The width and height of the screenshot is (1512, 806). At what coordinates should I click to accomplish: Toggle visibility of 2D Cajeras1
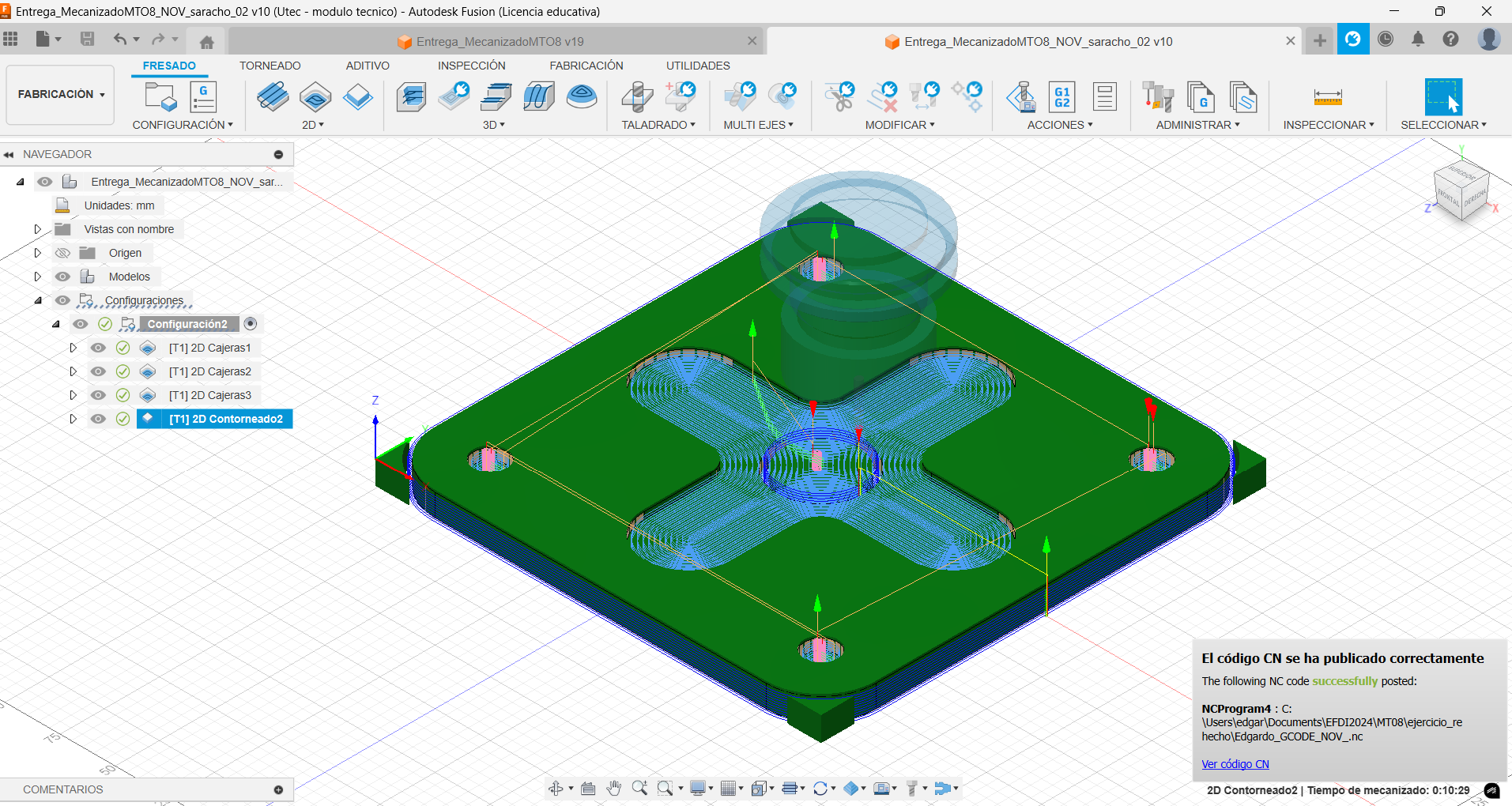click(98, 348)
